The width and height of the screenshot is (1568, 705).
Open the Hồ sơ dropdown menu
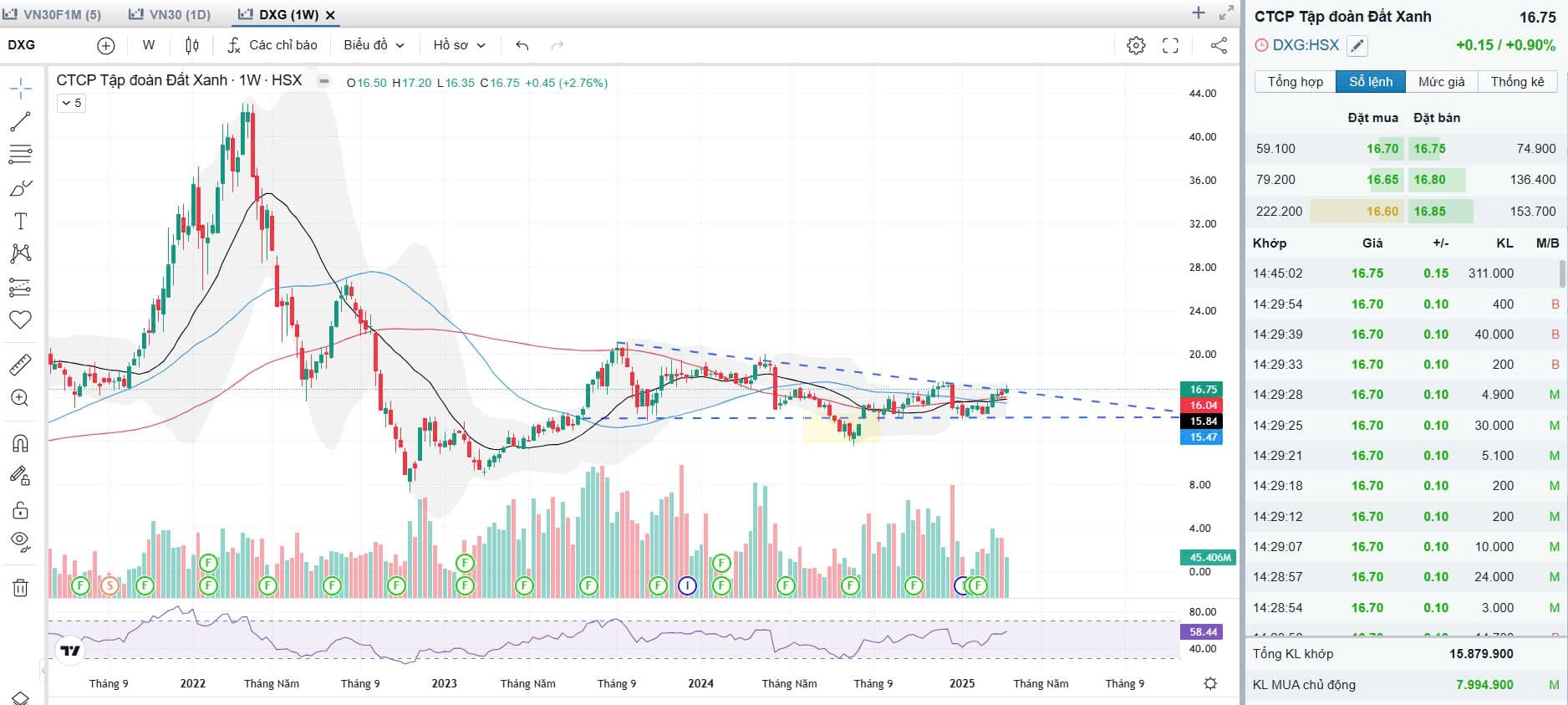point(459,45)
